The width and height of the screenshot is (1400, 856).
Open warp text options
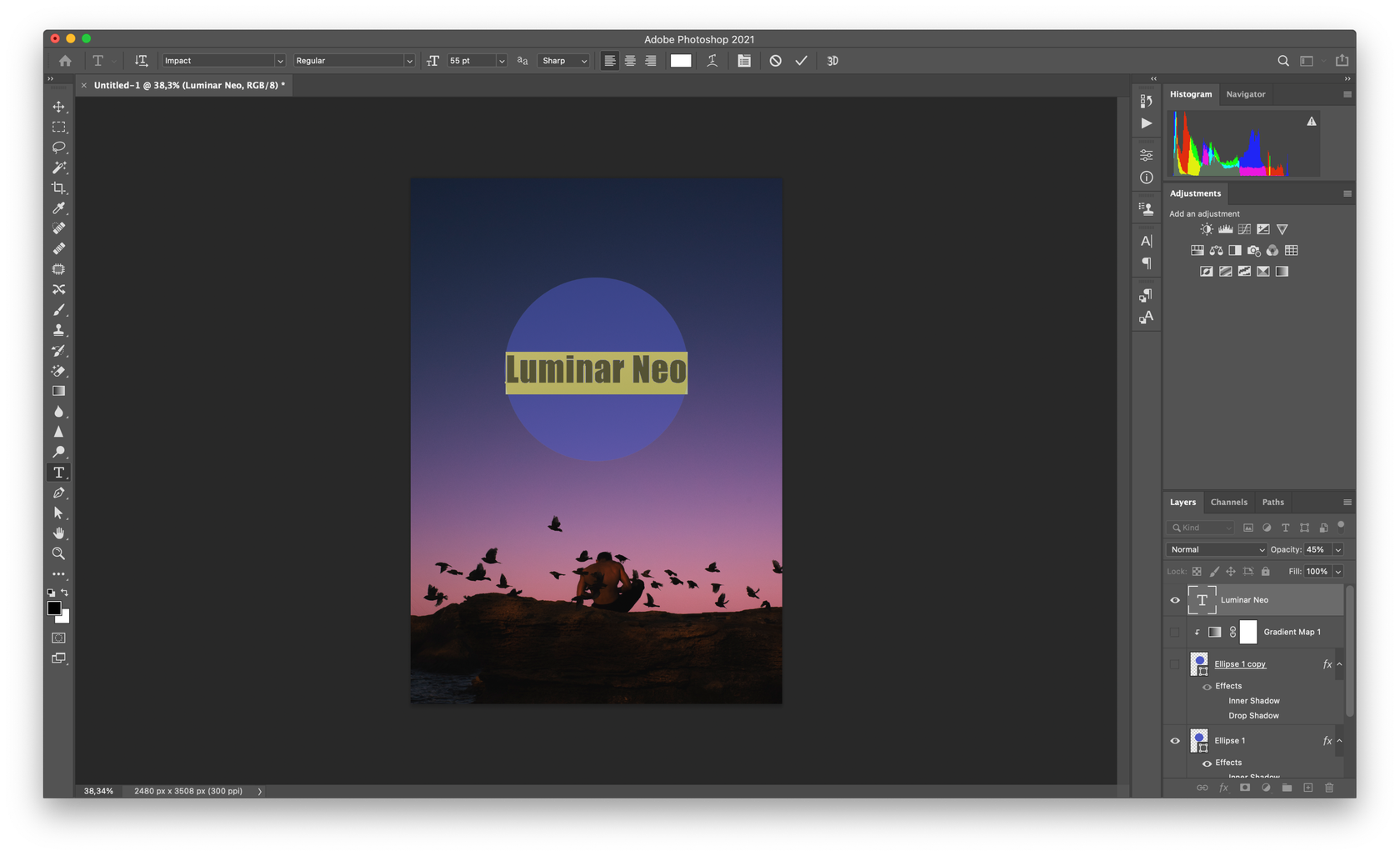(712, 61)
